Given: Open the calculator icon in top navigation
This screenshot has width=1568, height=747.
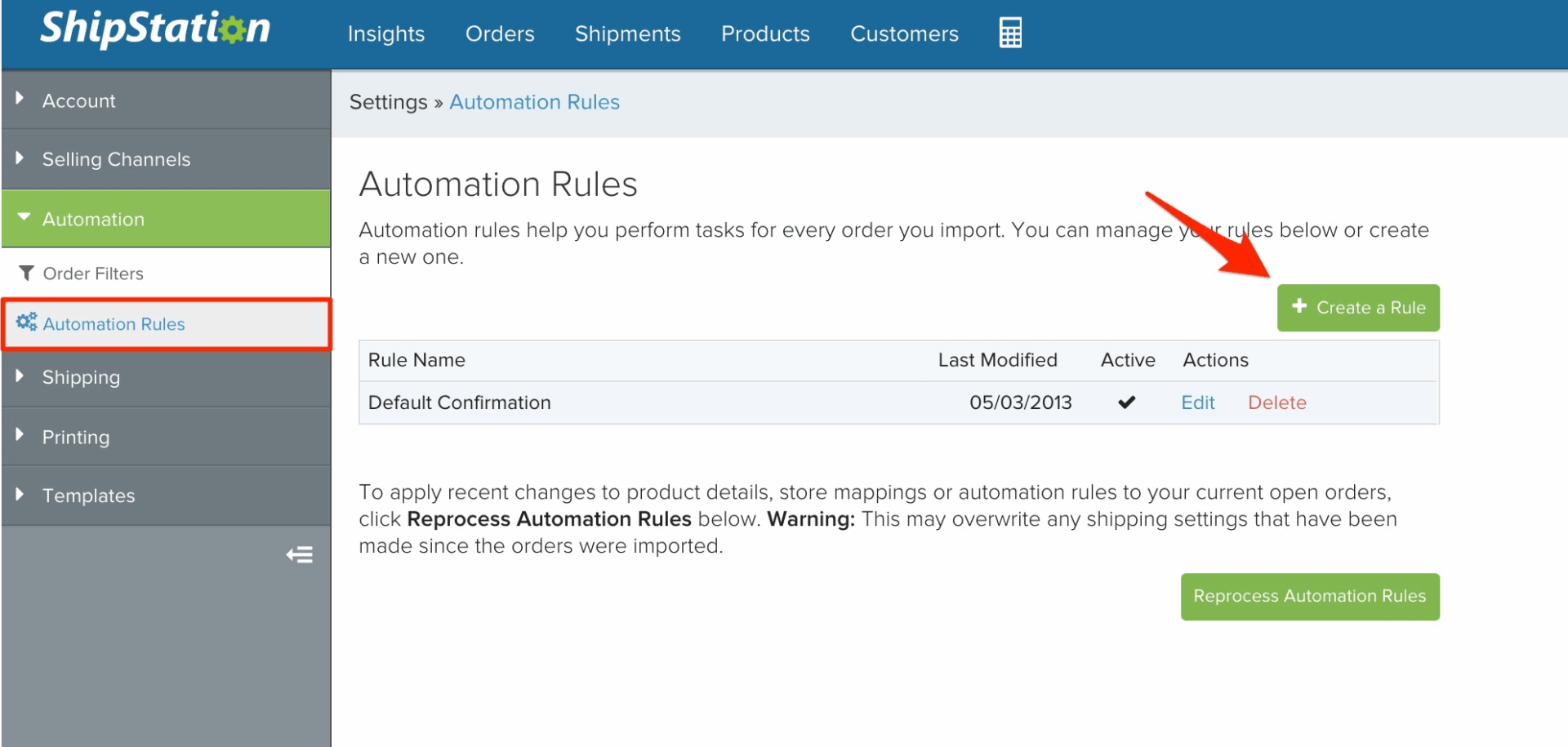Looking at the screenshot, I should [1010, 33].
